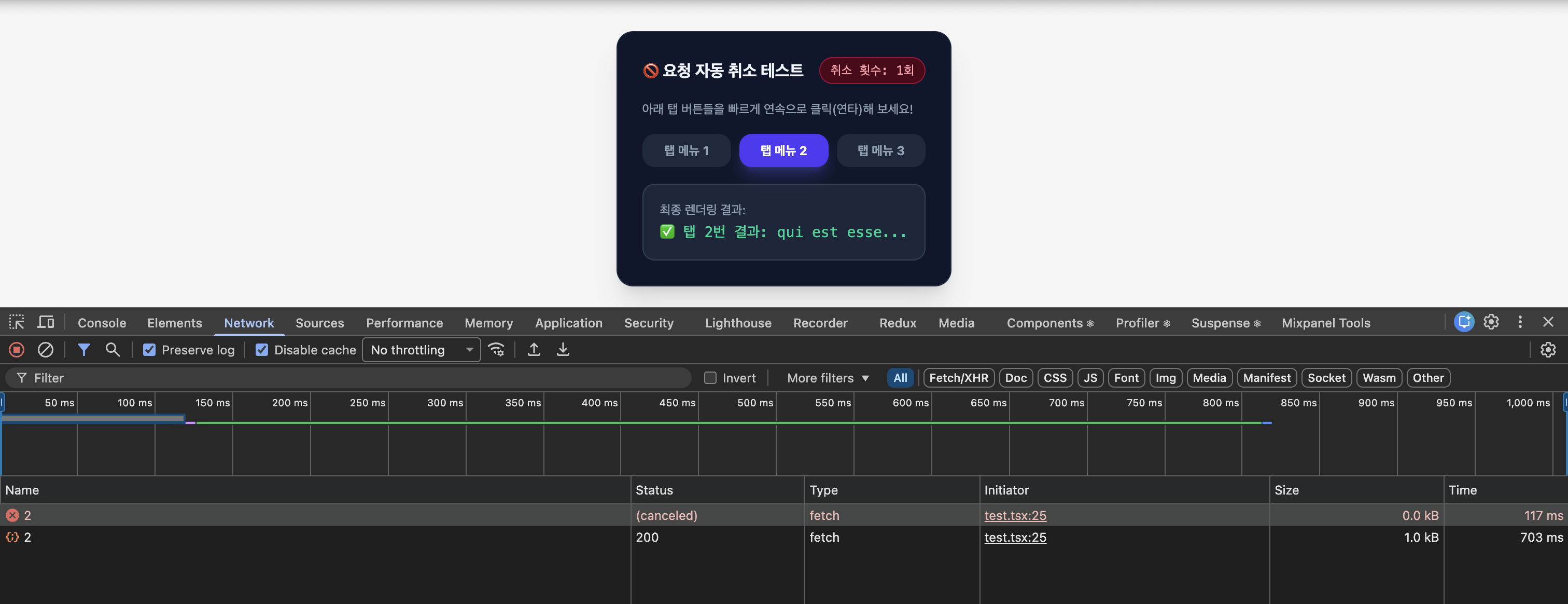Check the Invert filter checkbox
This screenshot has height=604, width=1568.
(x=710, y=378)
